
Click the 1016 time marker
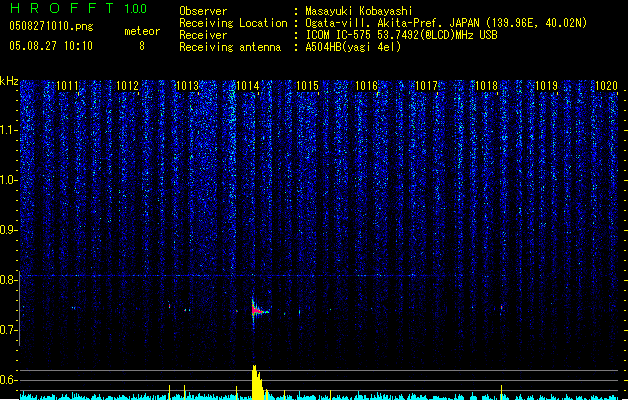(367, 86)
